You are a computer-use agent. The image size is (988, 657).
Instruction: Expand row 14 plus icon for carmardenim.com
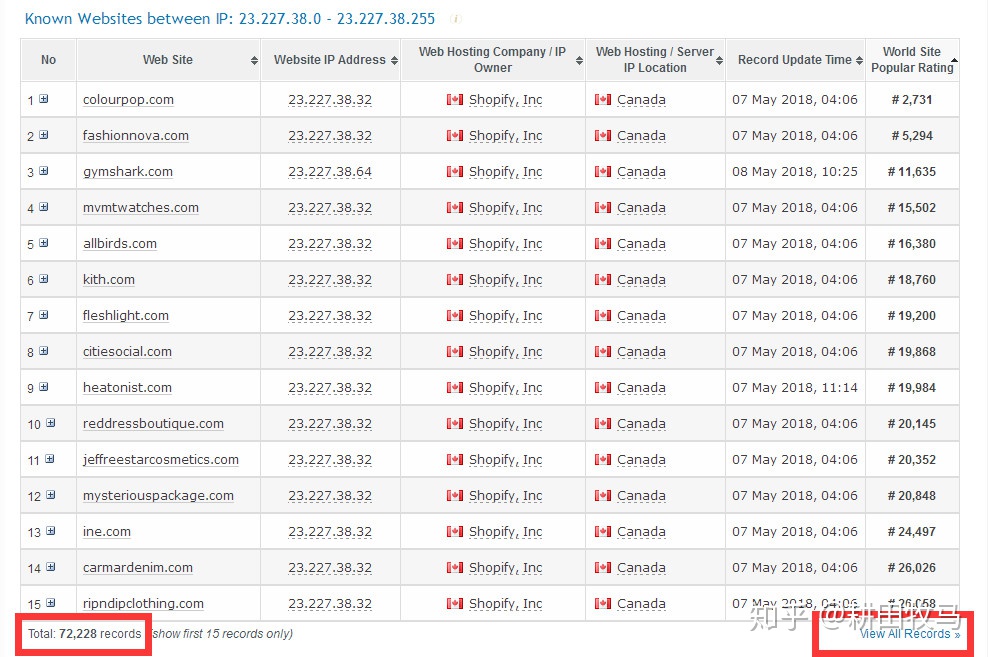click(50, 568)
